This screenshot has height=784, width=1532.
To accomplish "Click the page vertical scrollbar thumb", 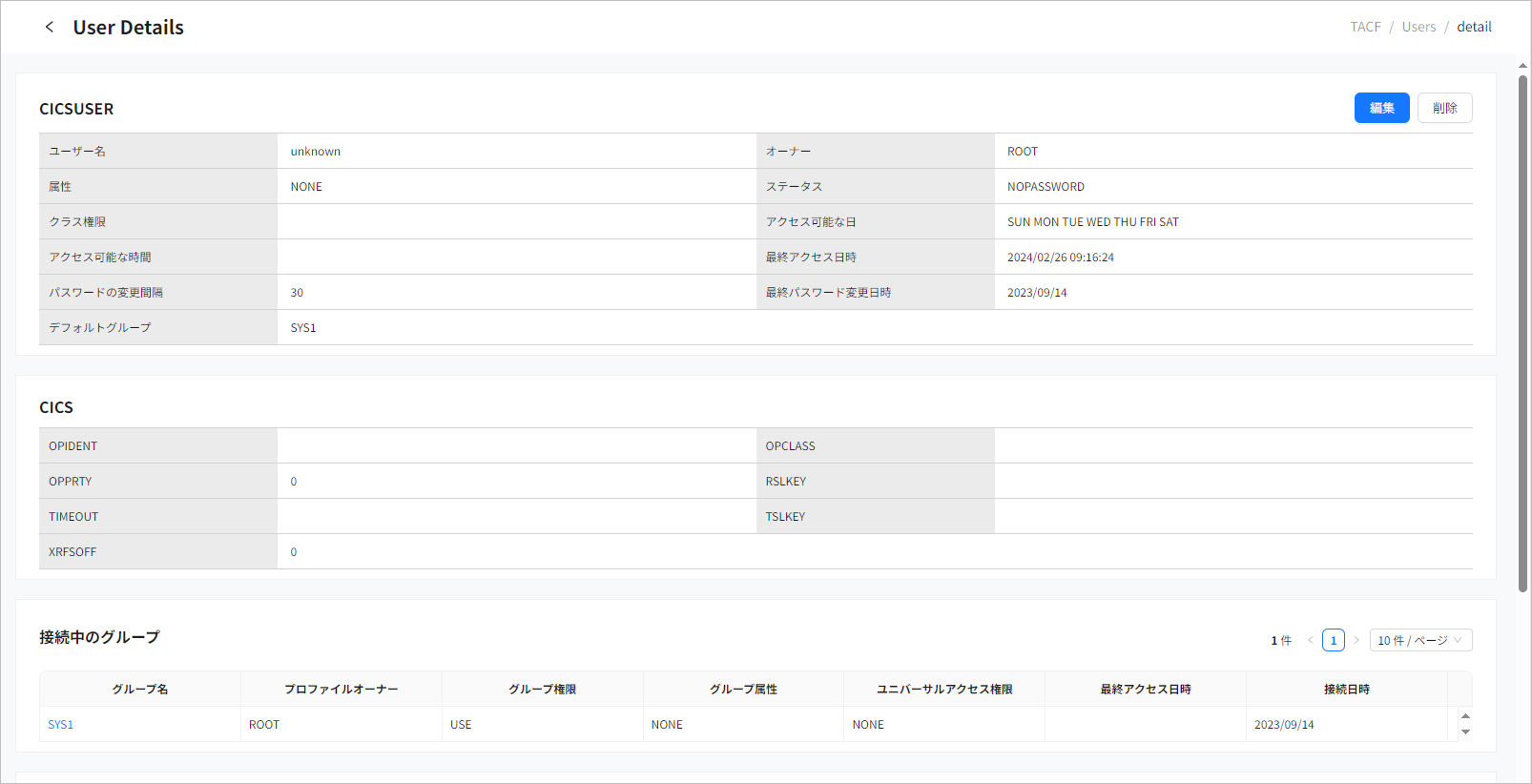I will click(x=1522, y=334).
